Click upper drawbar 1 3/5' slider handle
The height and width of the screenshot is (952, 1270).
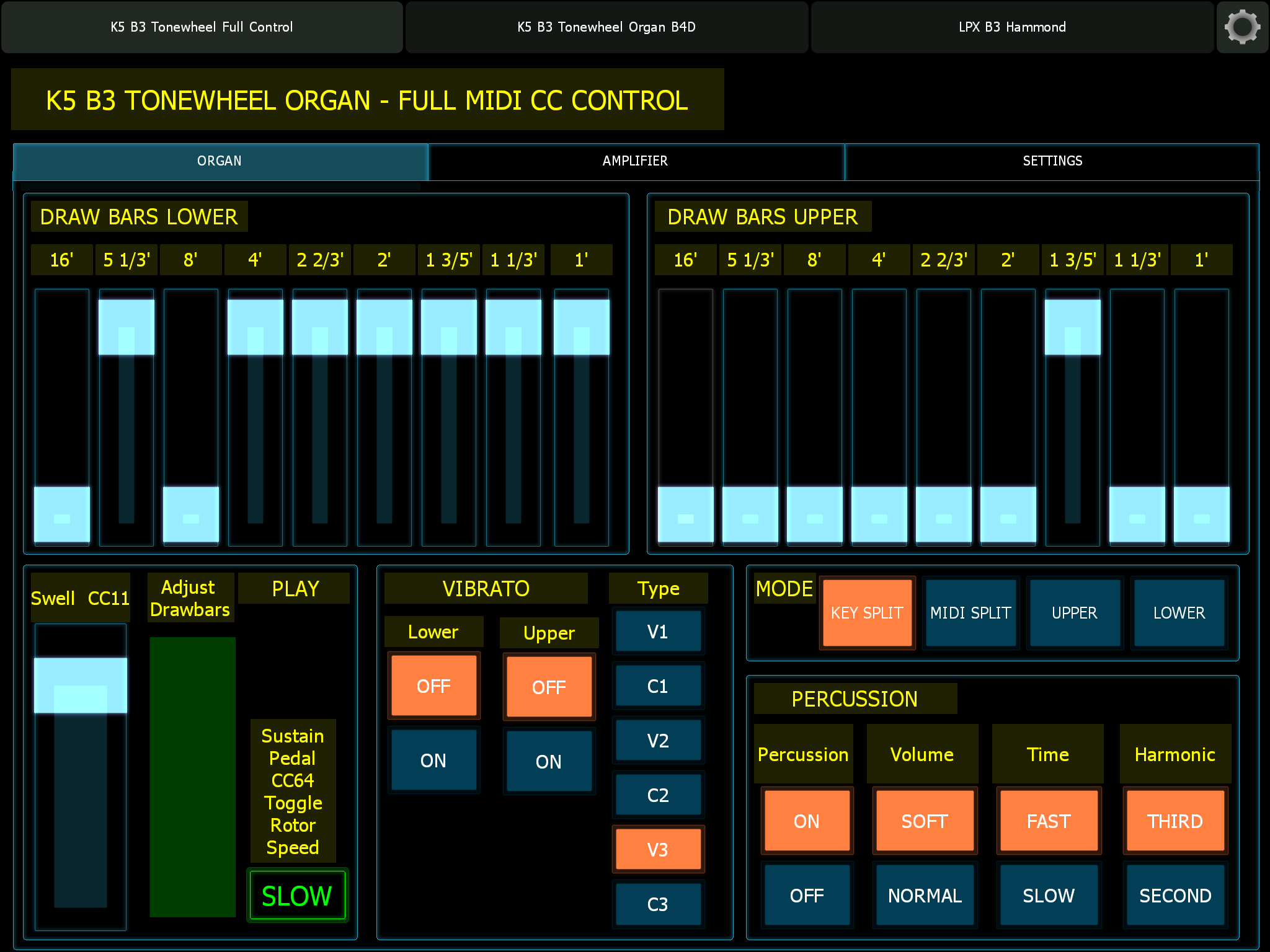pyautogui.click(x=1073, y=327)
